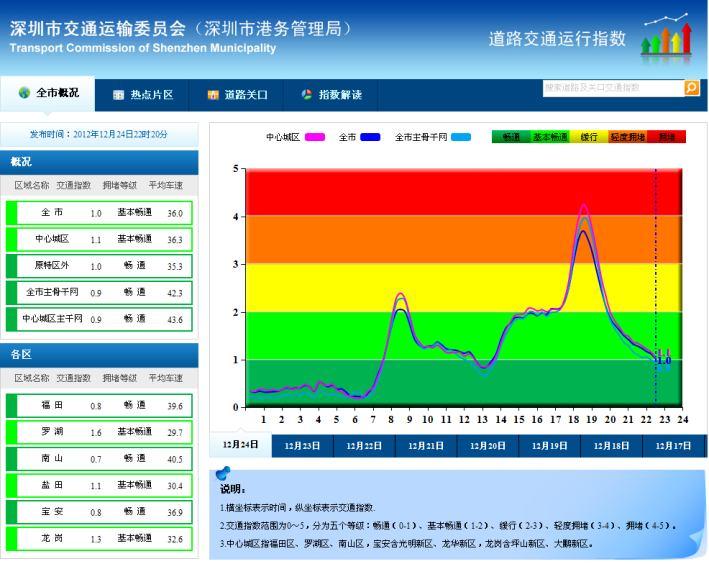Click the 各区 section header
This screenshot has height=564, width=709.
point(99,355)
